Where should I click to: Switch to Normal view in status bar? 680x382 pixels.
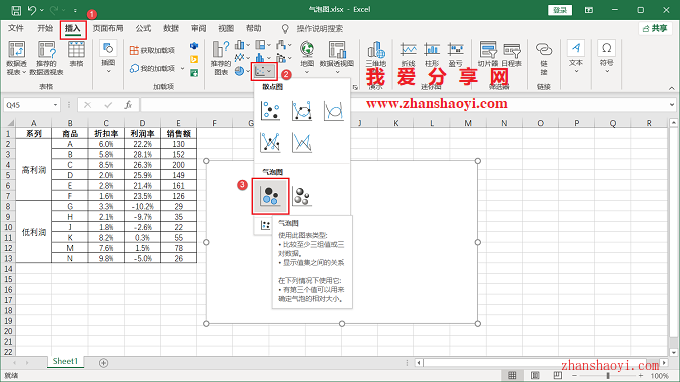tap(512, 375)
